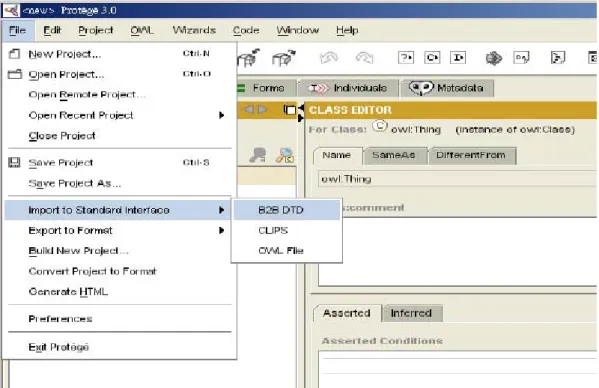
Task: Click the toolbar icon left of the cut-off one
Action: point(558,58)
